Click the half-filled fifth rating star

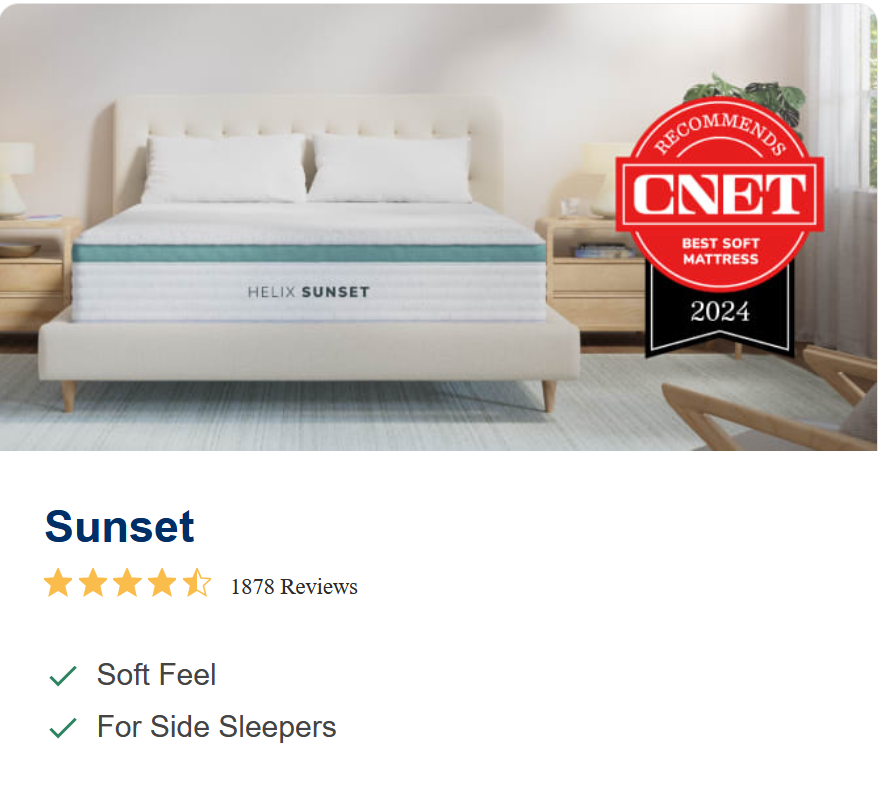pos(197,584)
